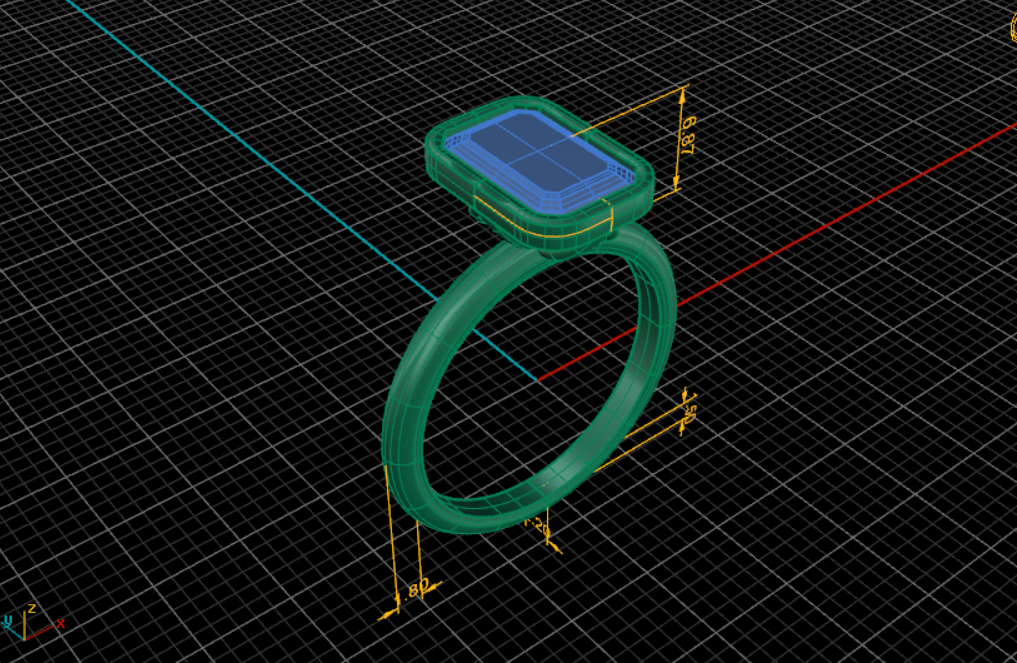Click the origin where red and cyan axes meet
The width and height of the screenshot is (1017, 663).
click(538, 381)
